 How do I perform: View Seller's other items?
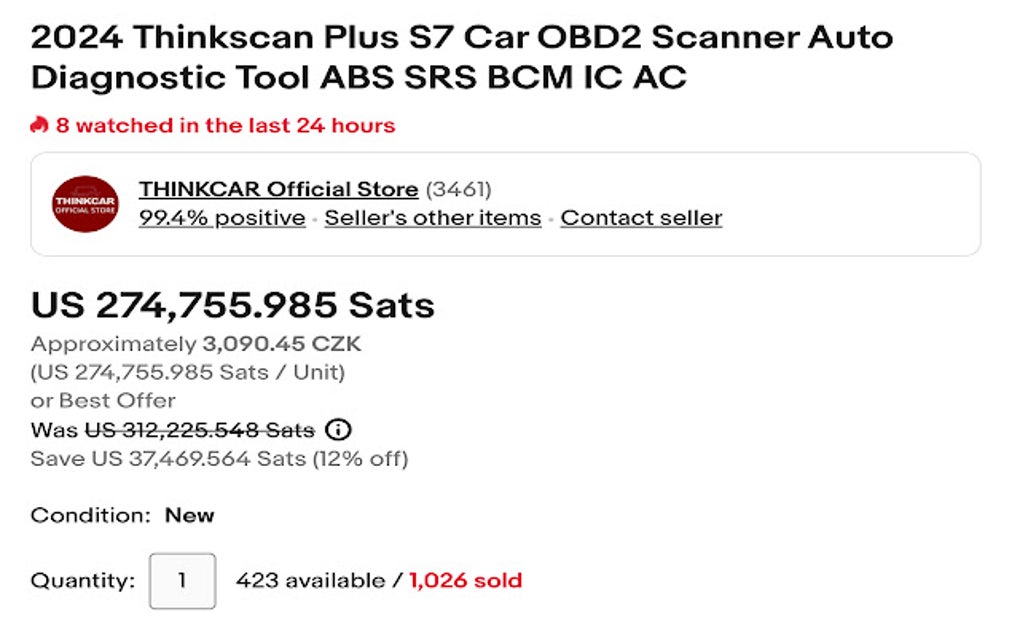coord(432,218)
